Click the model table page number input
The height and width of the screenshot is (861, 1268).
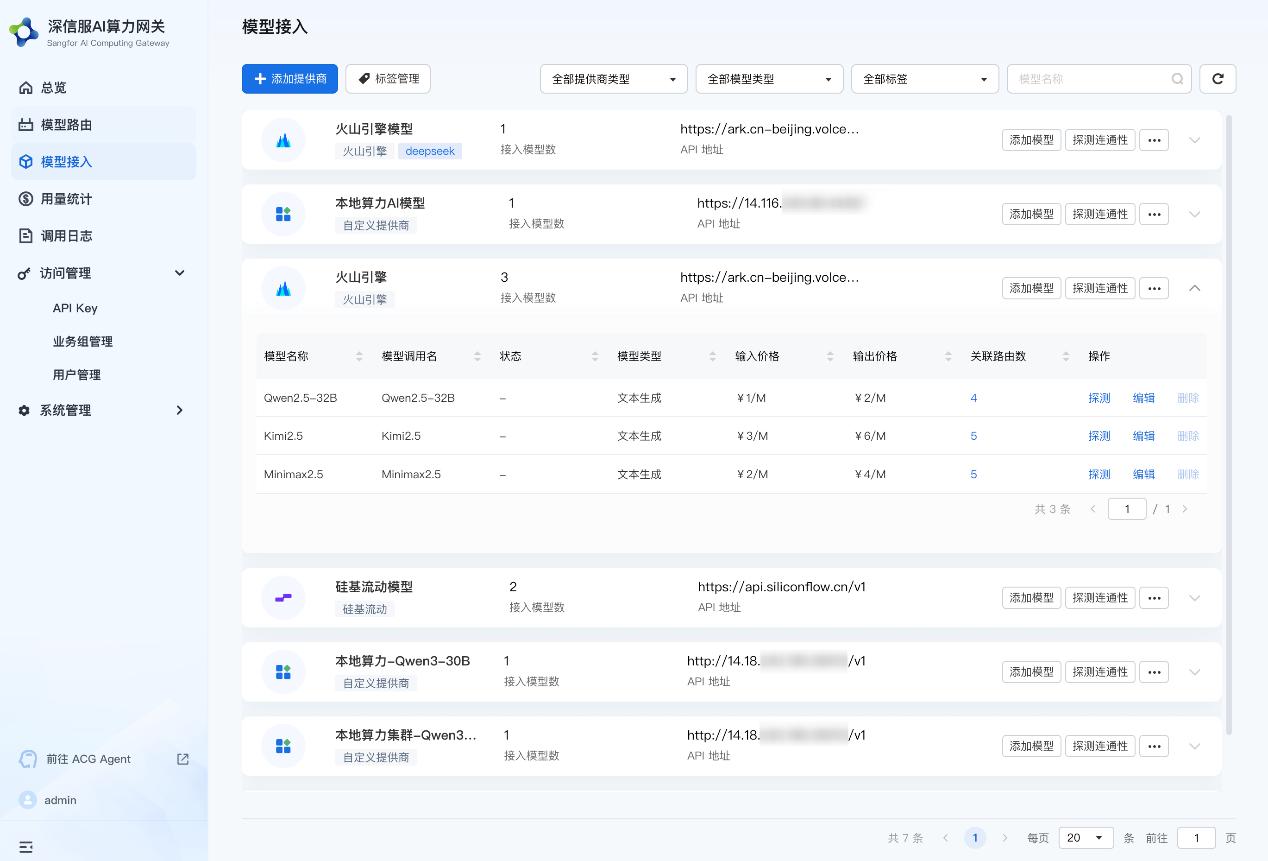(1127, 509)
